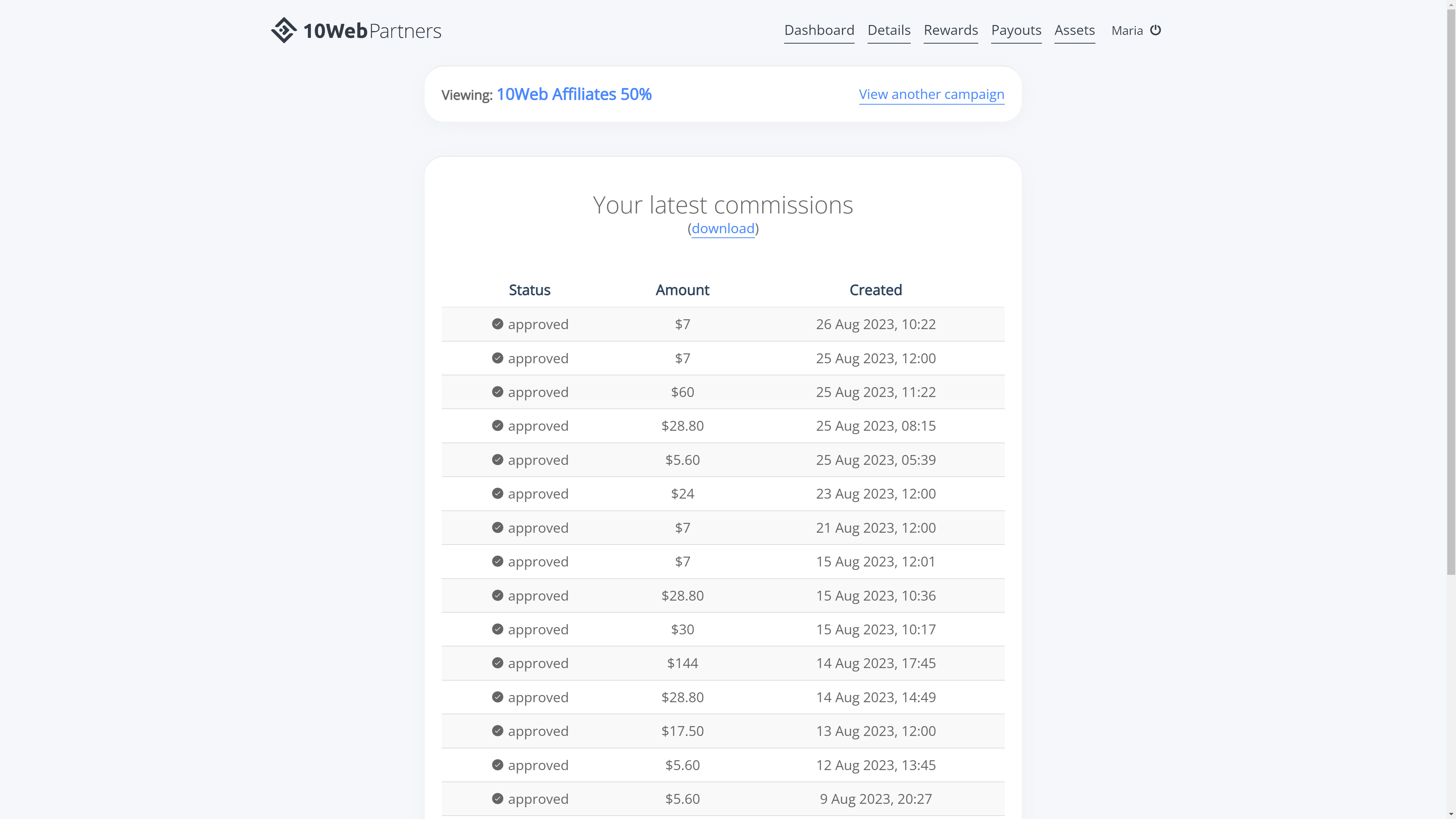The height and width of the screenshot is (819, 1456).
Task: Click the approved check icon for 25 Aug 2023, 11:22
Action: coord(497,392)
